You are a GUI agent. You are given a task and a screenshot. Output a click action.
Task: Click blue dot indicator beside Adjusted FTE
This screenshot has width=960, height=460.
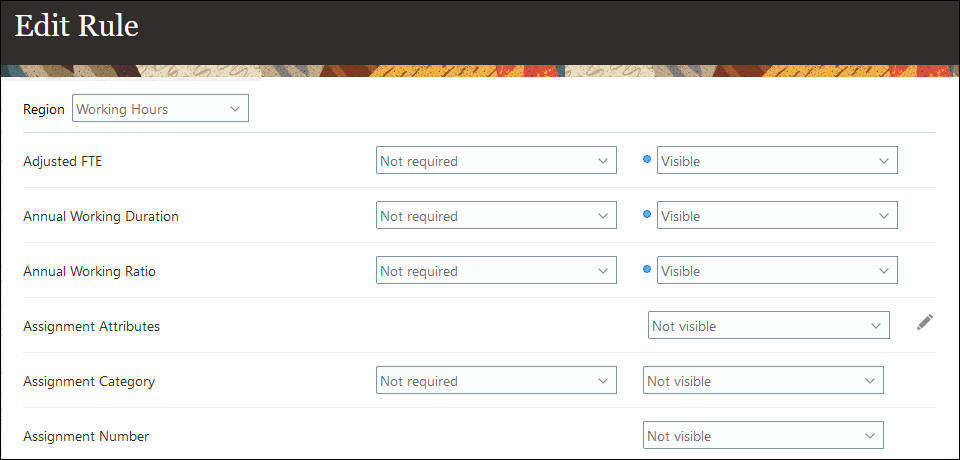[647, 160]
